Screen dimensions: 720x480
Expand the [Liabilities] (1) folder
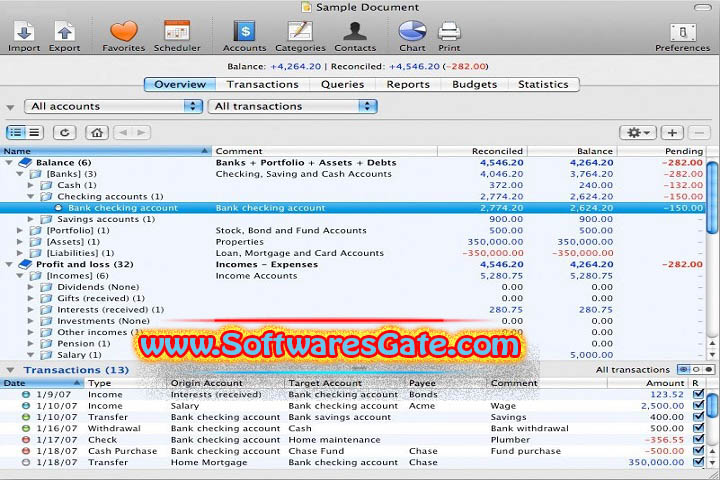click(x=20, y=253)
